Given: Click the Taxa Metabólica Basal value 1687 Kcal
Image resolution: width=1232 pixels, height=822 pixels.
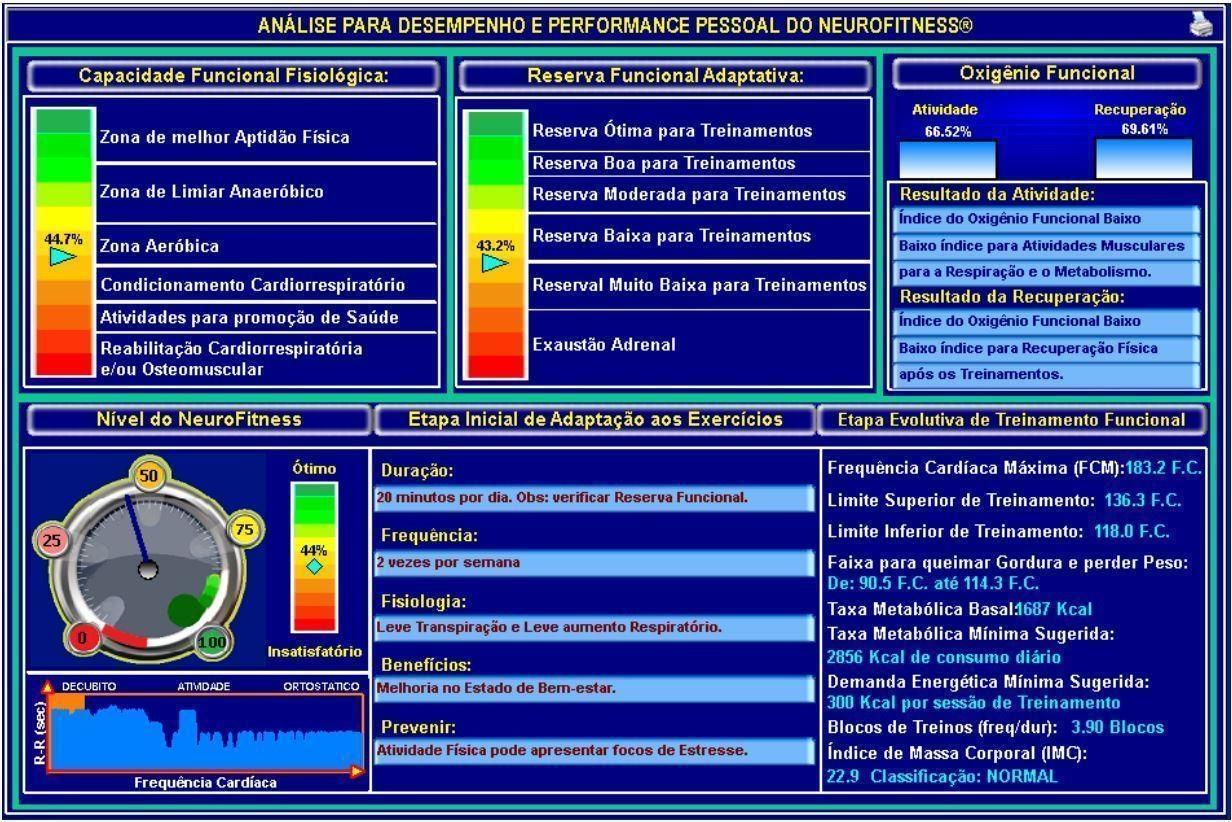Looking at the screenshot, I should click(1054, 609).
